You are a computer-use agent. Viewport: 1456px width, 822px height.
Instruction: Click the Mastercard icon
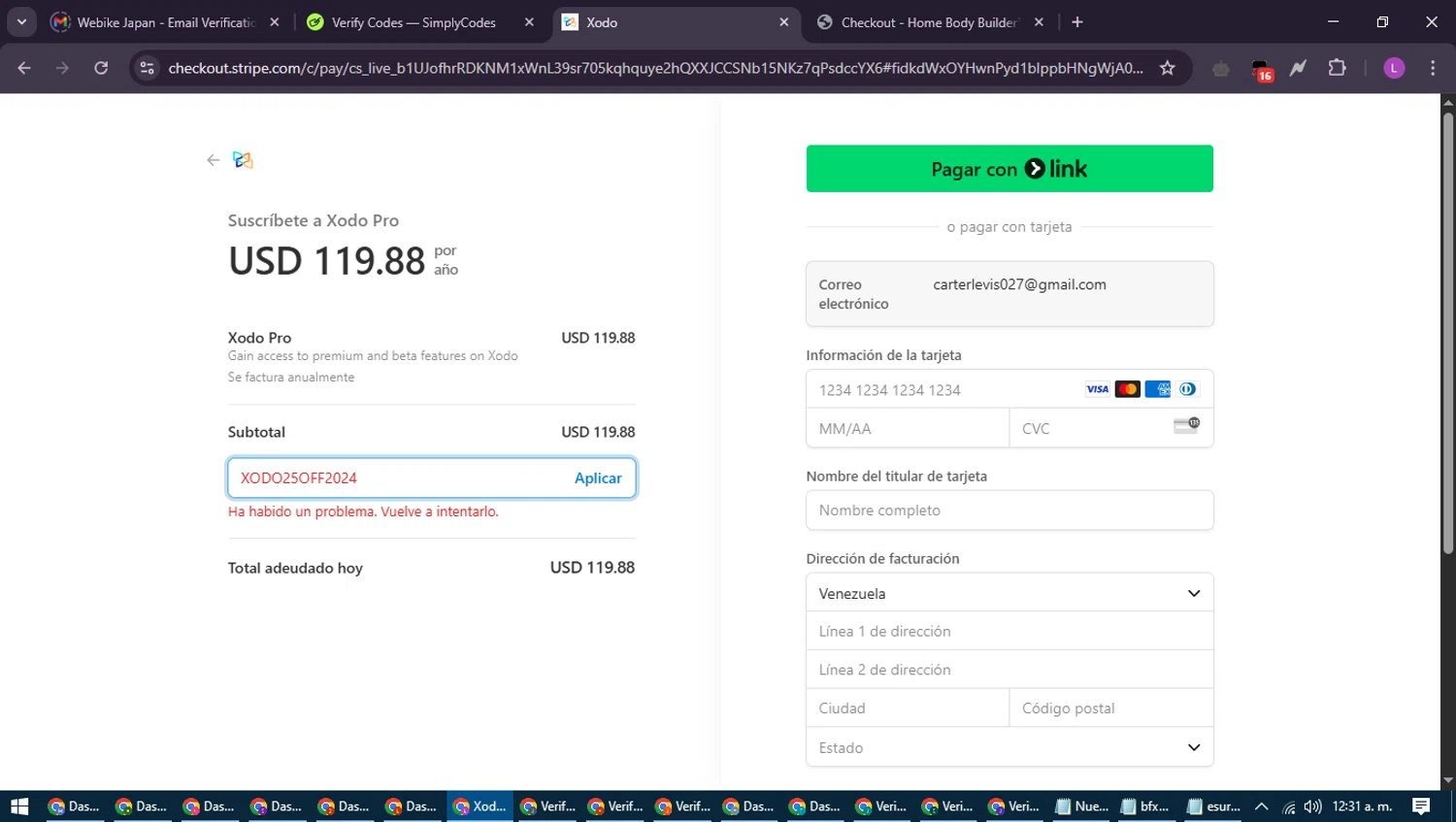(x=1127, y=389)
